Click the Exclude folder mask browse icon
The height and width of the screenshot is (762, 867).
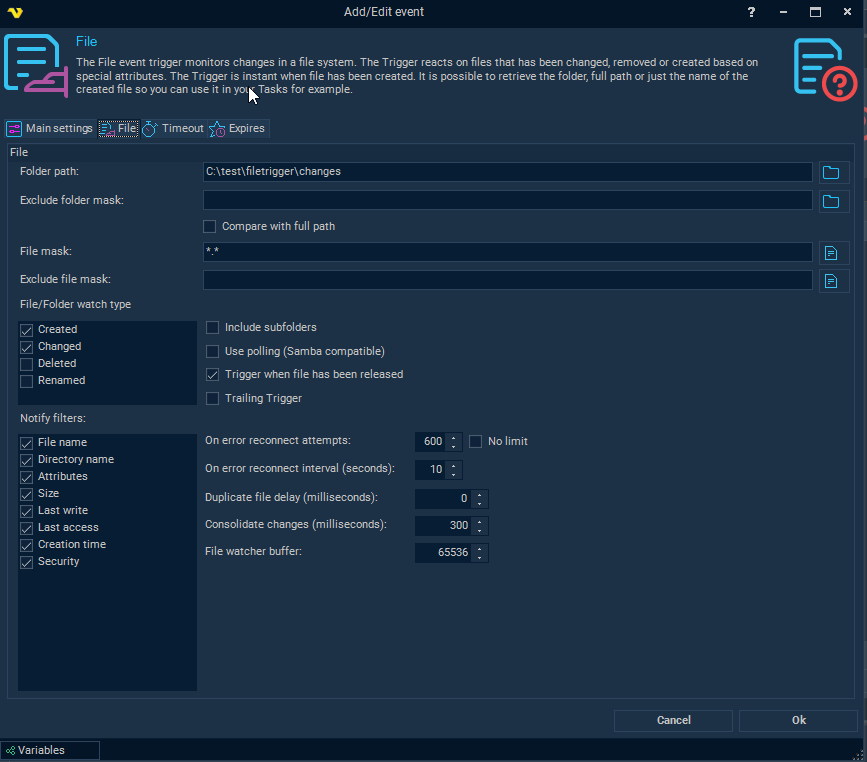pos(831,201)
